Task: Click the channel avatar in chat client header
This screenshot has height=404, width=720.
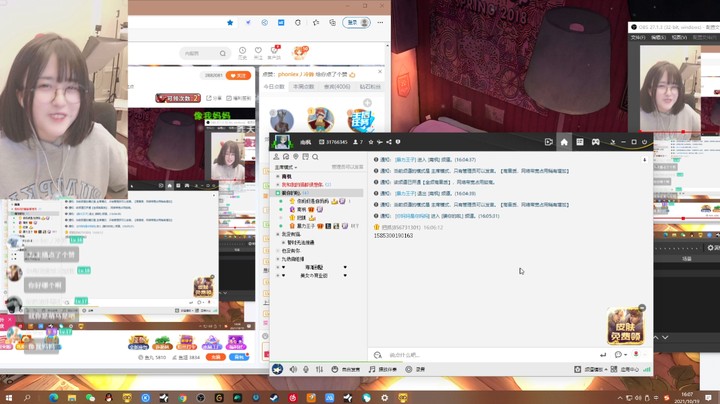Action: pyautogui.click(x=282, y=142)
